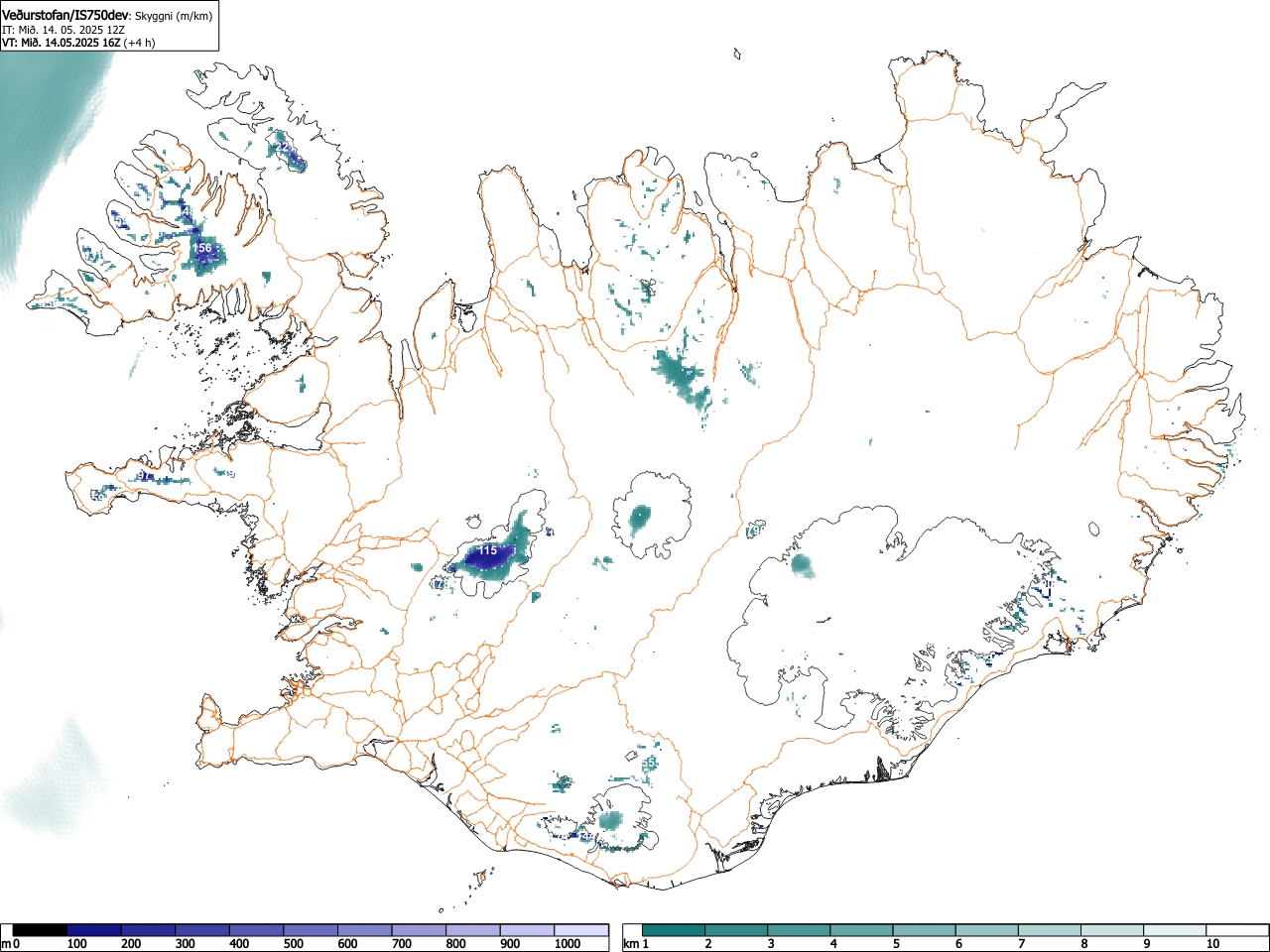Click the 'km' unit label of the kilometre legend
Viewport: 1270px width, 952px height.
click(631, 944)
